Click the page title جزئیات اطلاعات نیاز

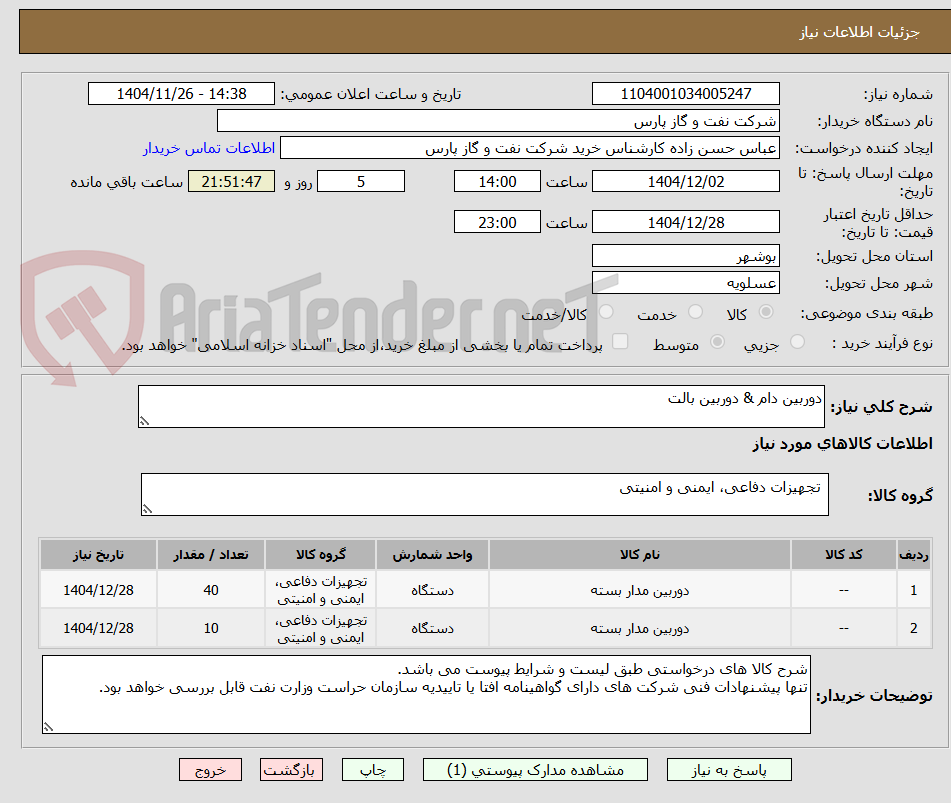(859, 32)
